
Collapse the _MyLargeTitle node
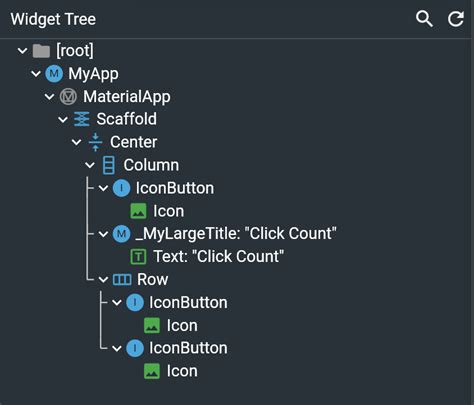pyautogui.click(x=103, y=234)
